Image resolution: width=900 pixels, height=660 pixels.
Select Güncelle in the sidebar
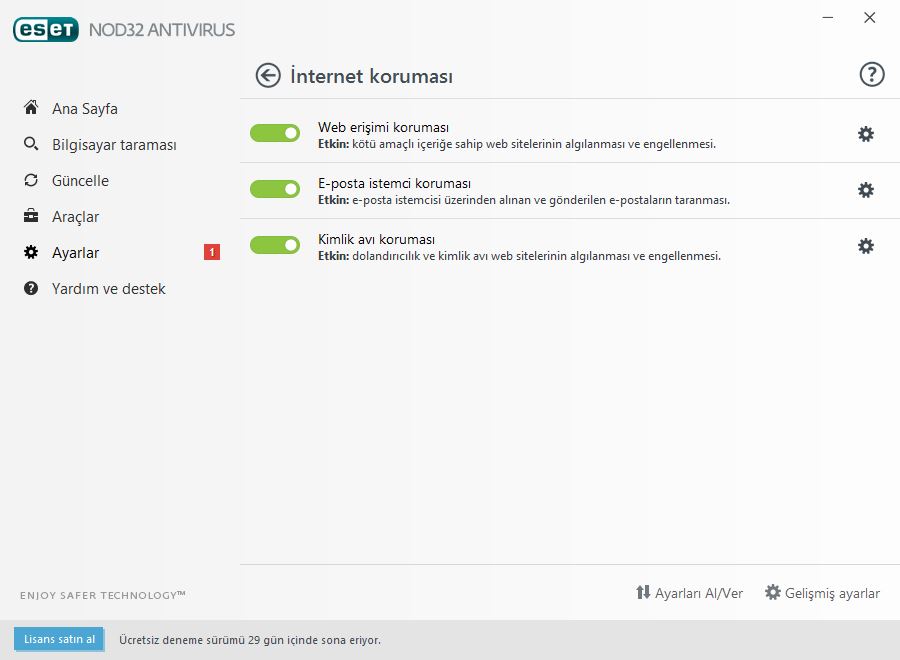tap(80, 181)
